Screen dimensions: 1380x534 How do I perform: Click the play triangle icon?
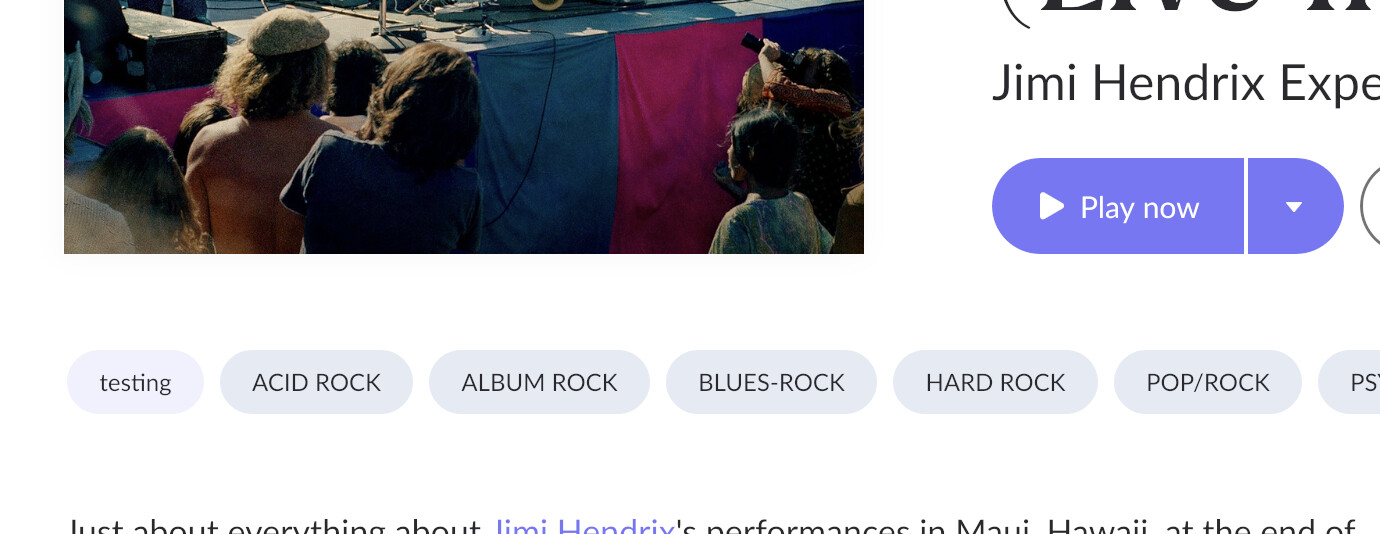1051,206
